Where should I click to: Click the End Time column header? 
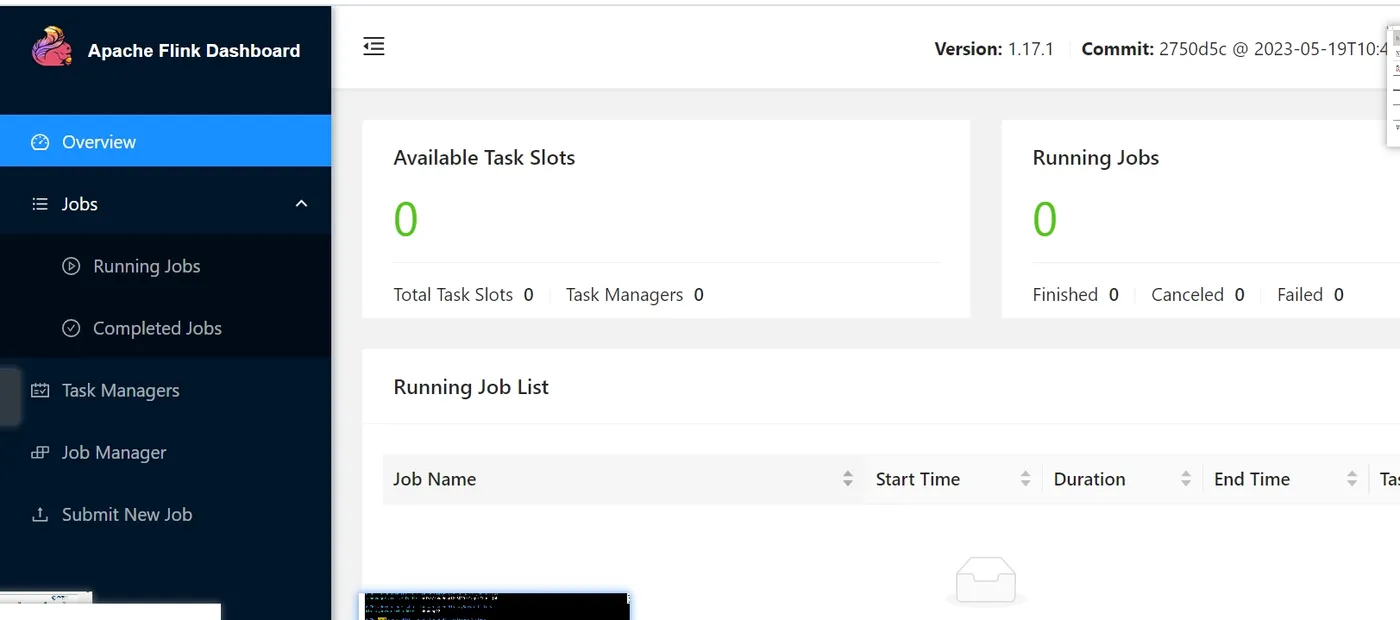point(1285,479)
